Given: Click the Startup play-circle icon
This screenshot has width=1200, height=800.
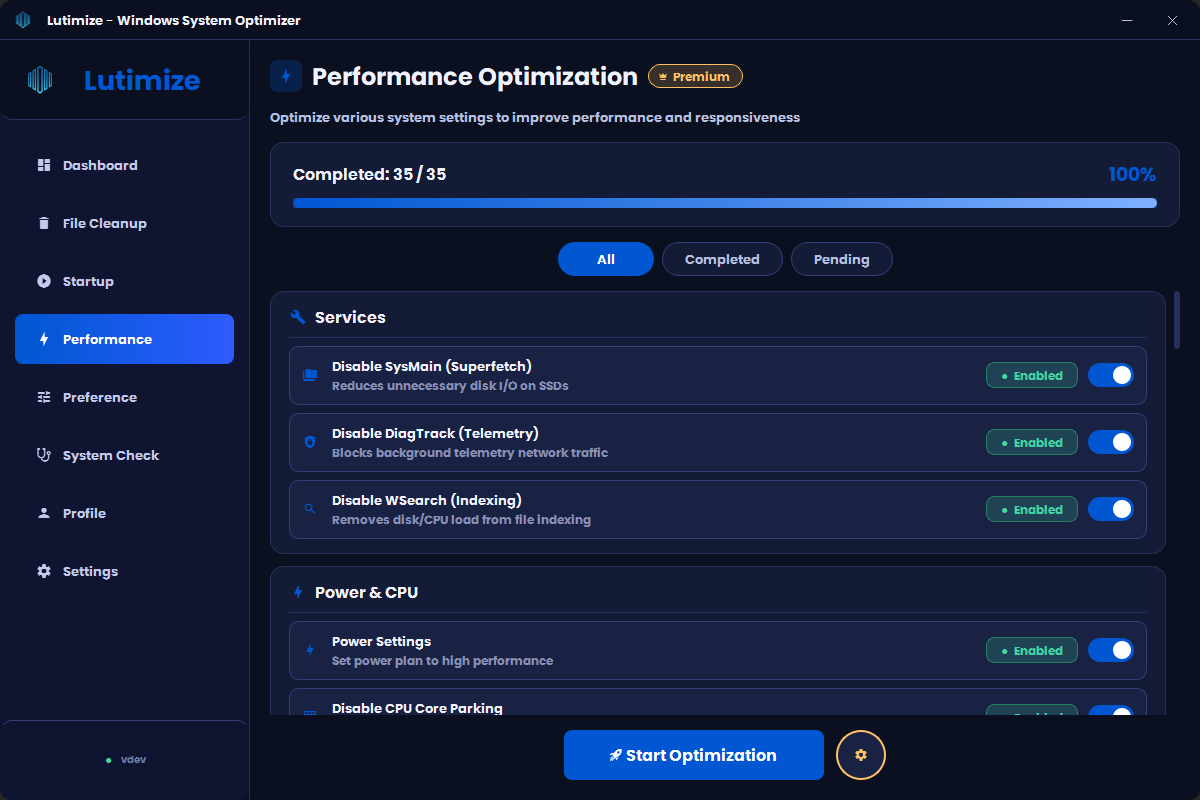Looking at the screenshot, I should 44,281.
